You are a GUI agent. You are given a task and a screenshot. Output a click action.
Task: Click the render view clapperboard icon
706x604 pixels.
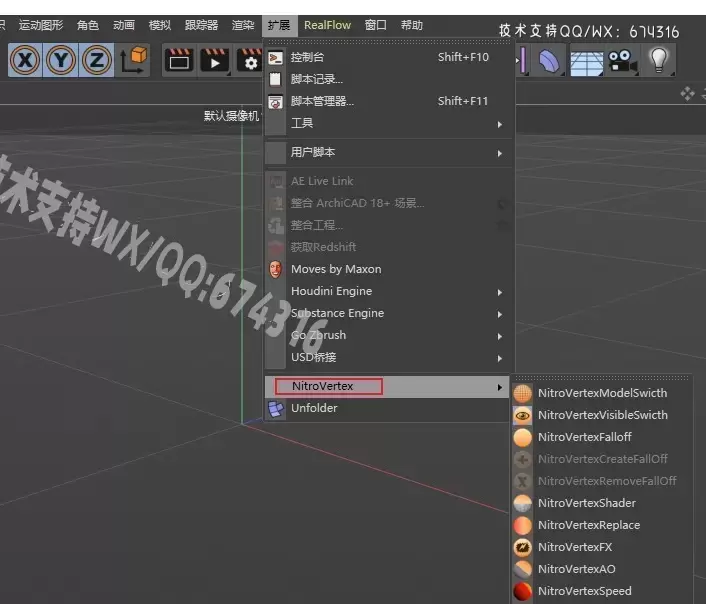coord(179,60)
